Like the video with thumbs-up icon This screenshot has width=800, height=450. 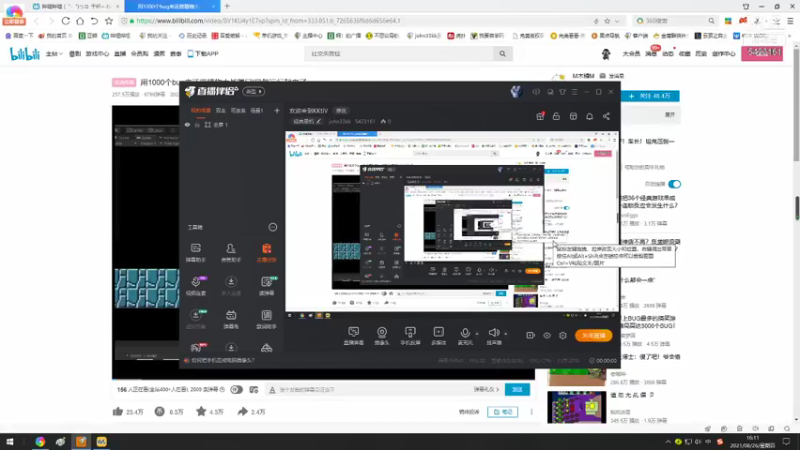118,411
